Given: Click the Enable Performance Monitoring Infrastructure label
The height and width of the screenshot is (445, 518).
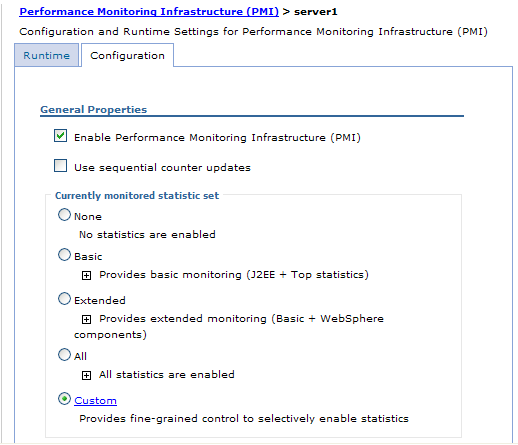Looking at the screenshot, I should point(217,138).
